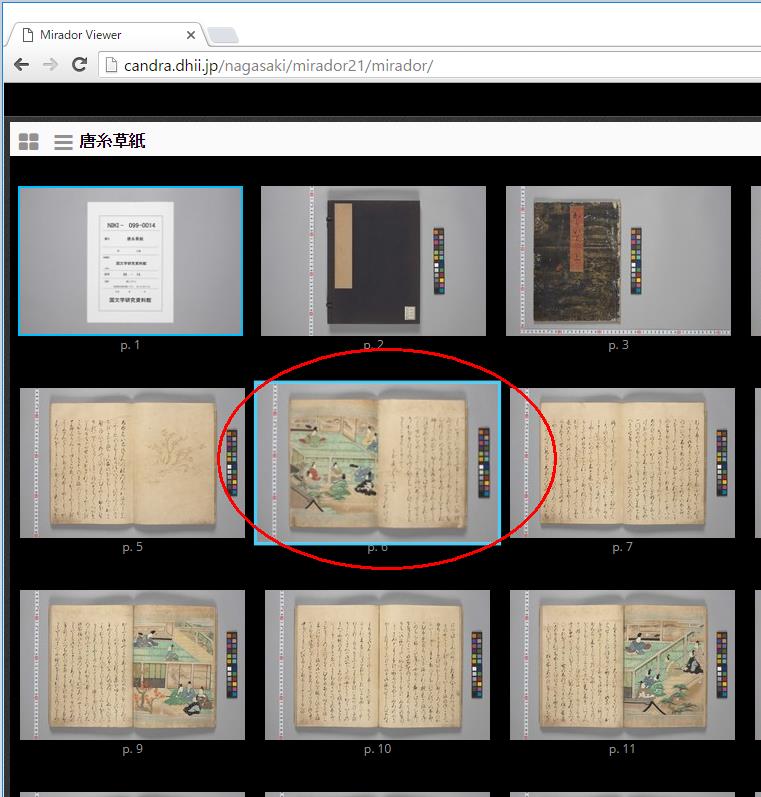Open the p. 2 dark cover thumbnail
Screen dimensions: 761x797
[x=373, y=261]
